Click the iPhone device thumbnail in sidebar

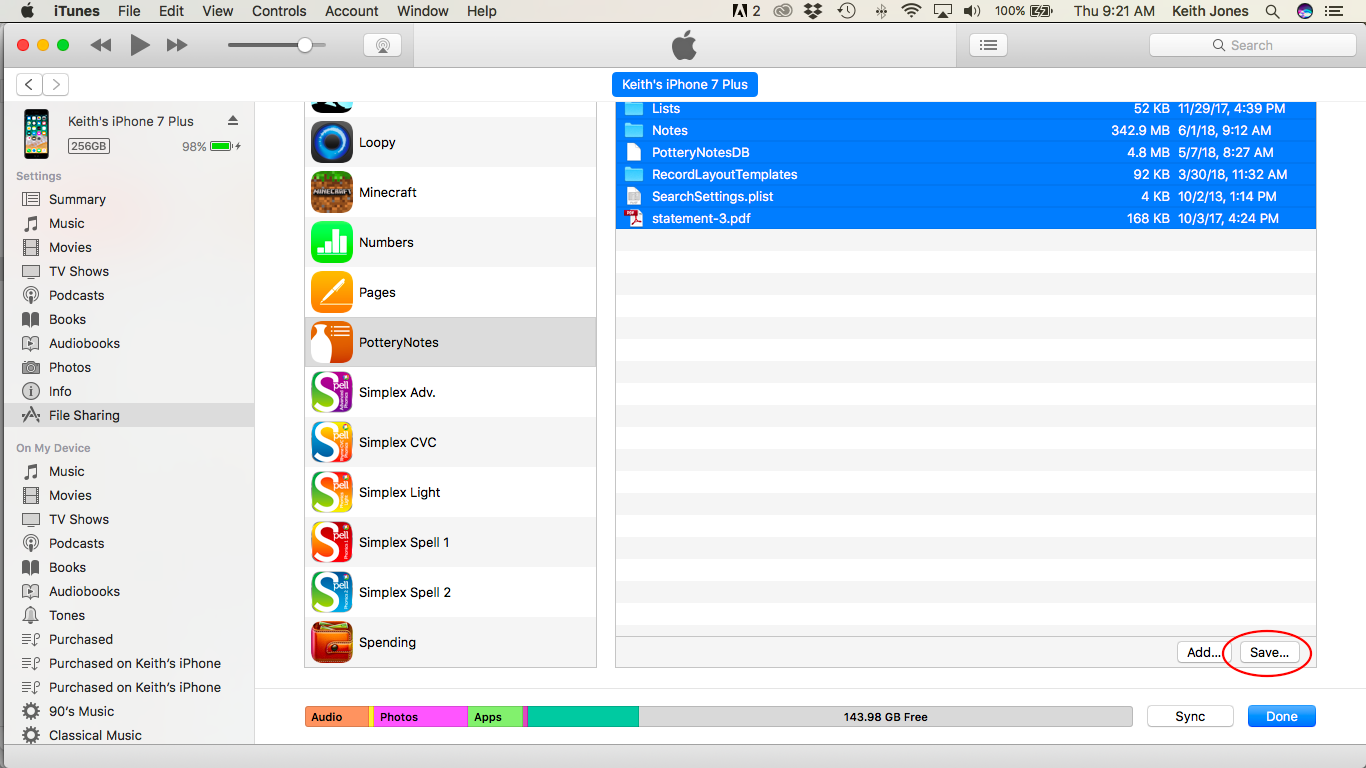point(37,134)
